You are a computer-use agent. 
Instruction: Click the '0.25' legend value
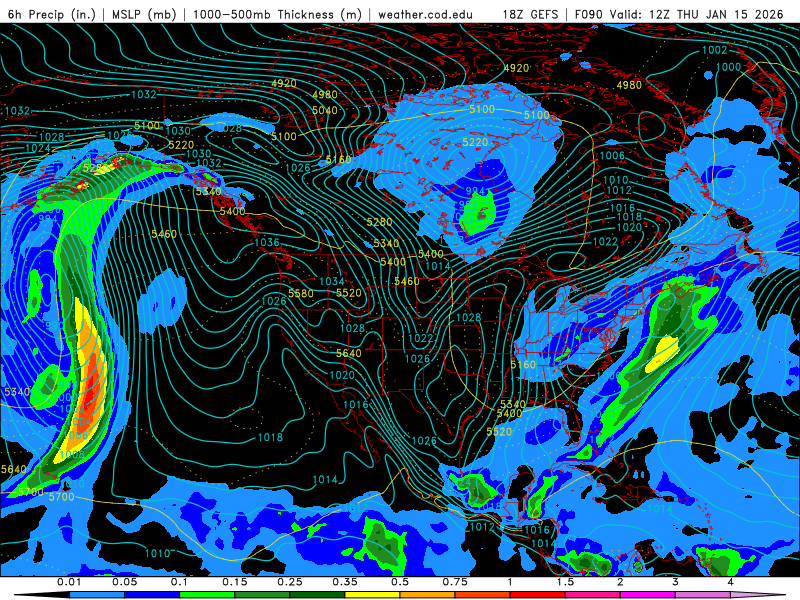click(x=290, y=582)
